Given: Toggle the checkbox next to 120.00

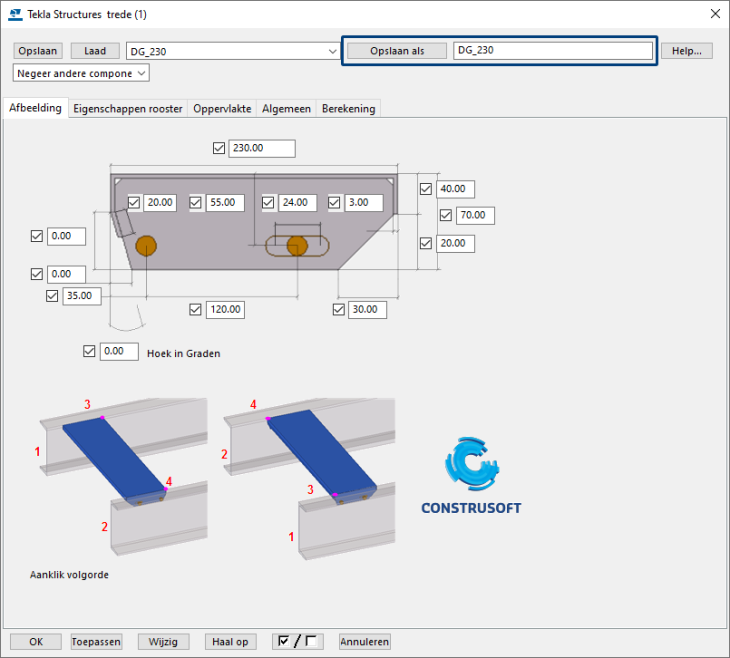Looking at the screenshot, I should pos(196,310).
